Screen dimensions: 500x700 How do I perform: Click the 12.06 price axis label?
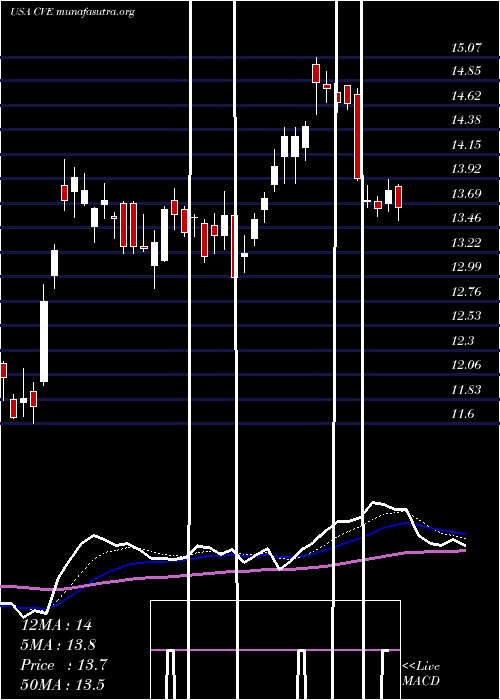tap(466, 365)
